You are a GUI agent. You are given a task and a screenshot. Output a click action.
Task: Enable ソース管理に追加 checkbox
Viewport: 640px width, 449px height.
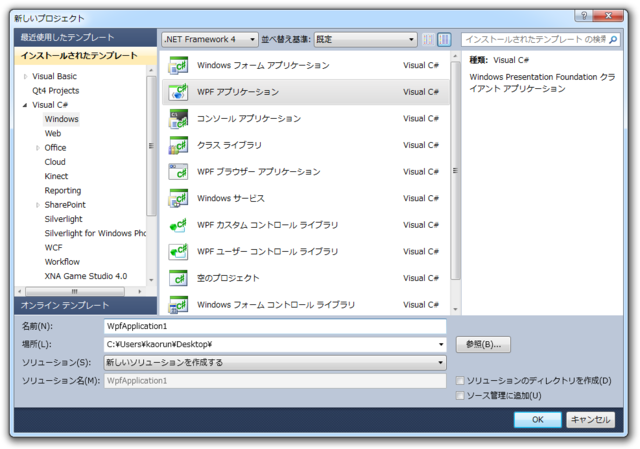(x=460, y=395)
